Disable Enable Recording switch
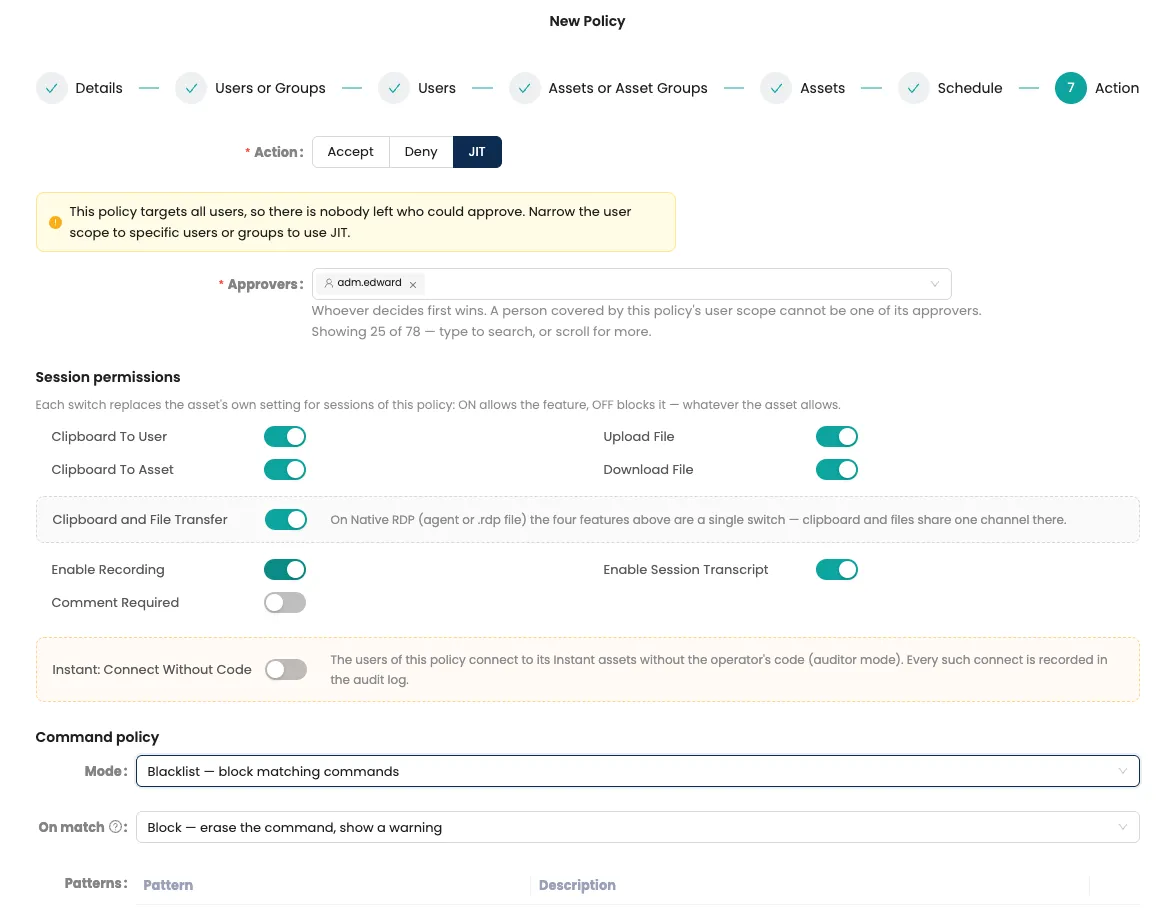1171x914 pixels. pos(285,570)
